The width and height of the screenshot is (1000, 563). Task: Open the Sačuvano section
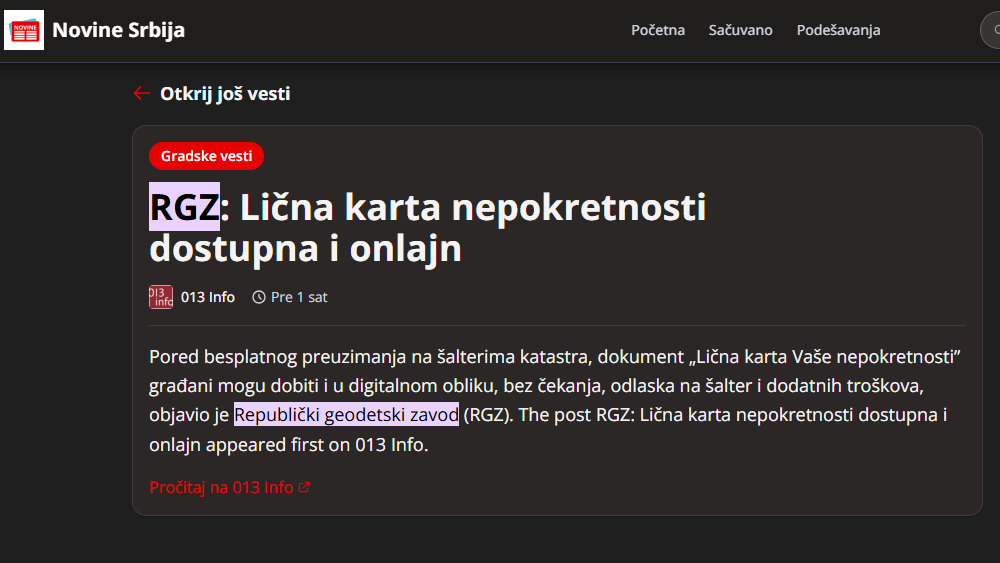(740, 30)
